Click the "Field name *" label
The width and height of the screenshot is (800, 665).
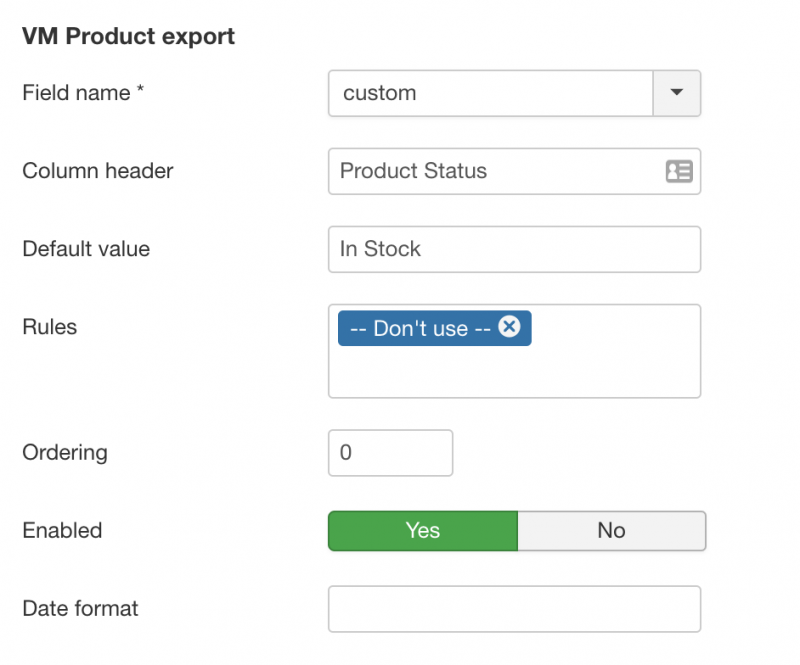click(x=83, y=93)
